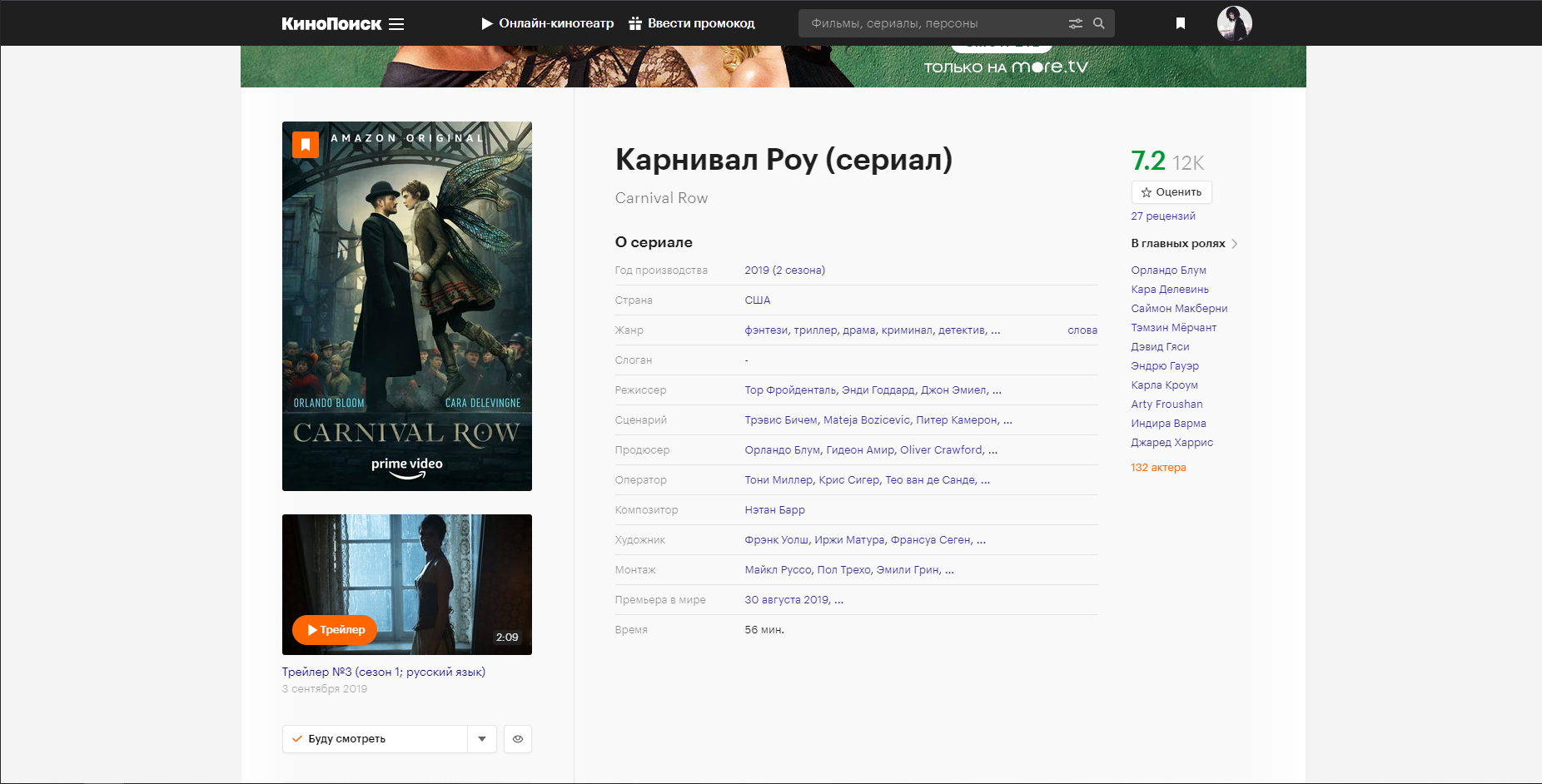Open Карла Кроум actor link

[1164, 385]
